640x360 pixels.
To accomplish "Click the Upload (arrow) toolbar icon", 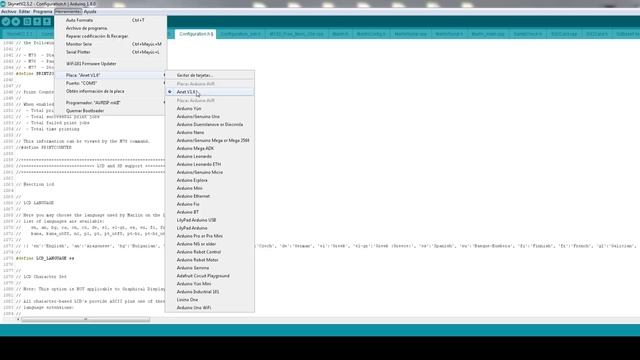I will point(16,22).
